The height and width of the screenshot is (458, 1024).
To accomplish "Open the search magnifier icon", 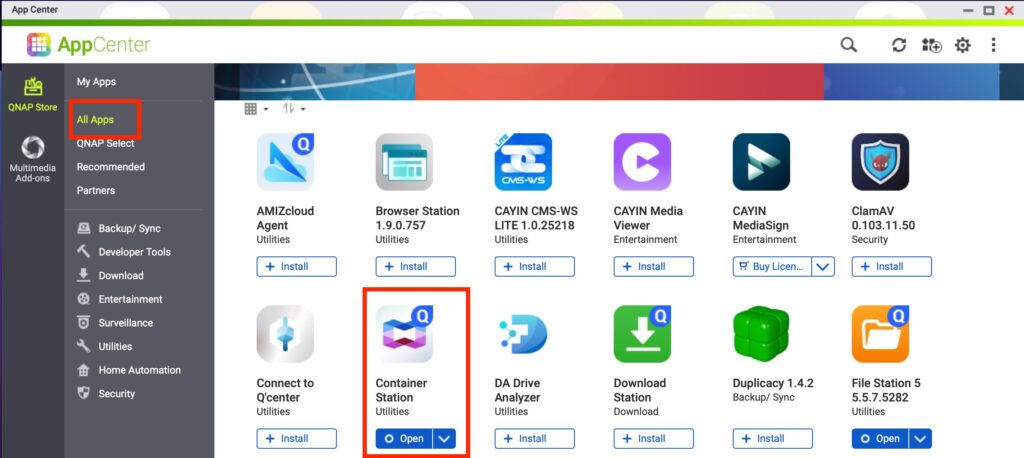I will coord(848,44).
